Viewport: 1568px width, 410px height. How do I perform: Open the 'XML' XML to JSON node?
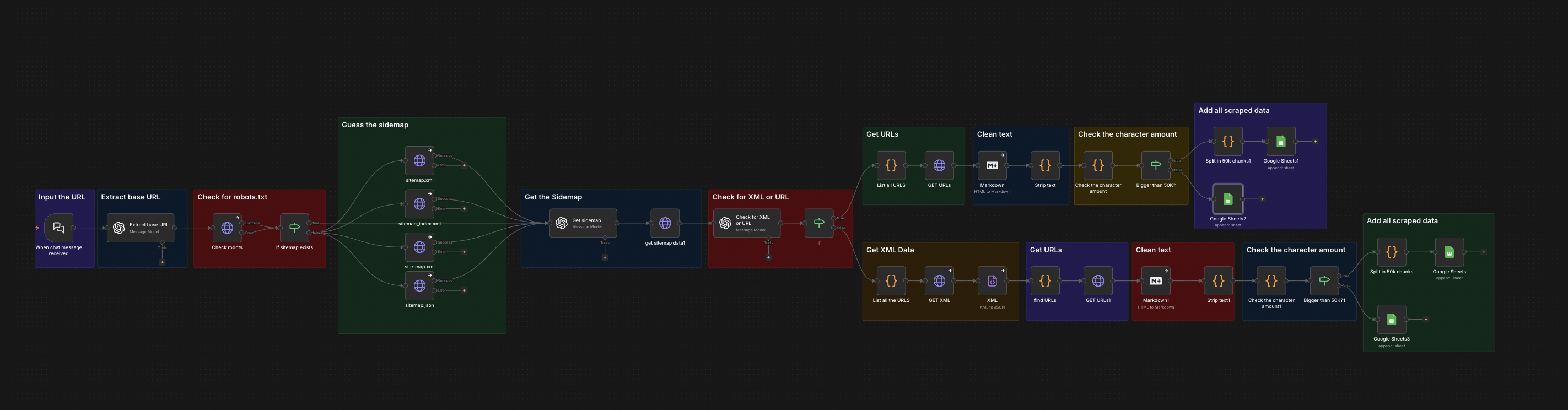992,281
